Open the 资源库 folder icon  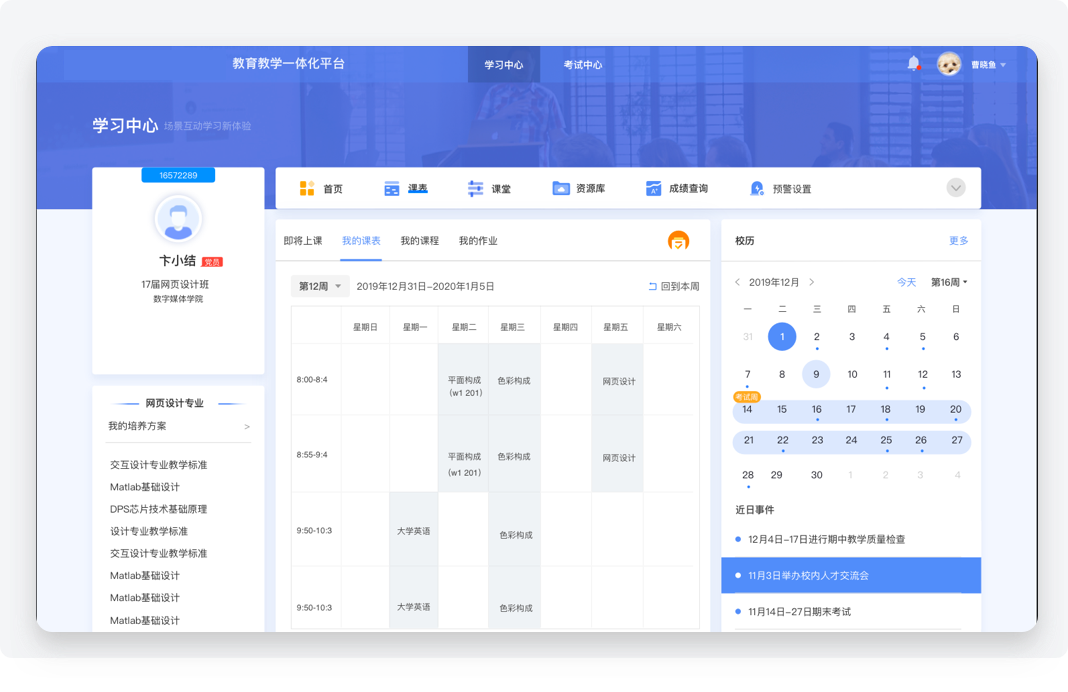561,188
